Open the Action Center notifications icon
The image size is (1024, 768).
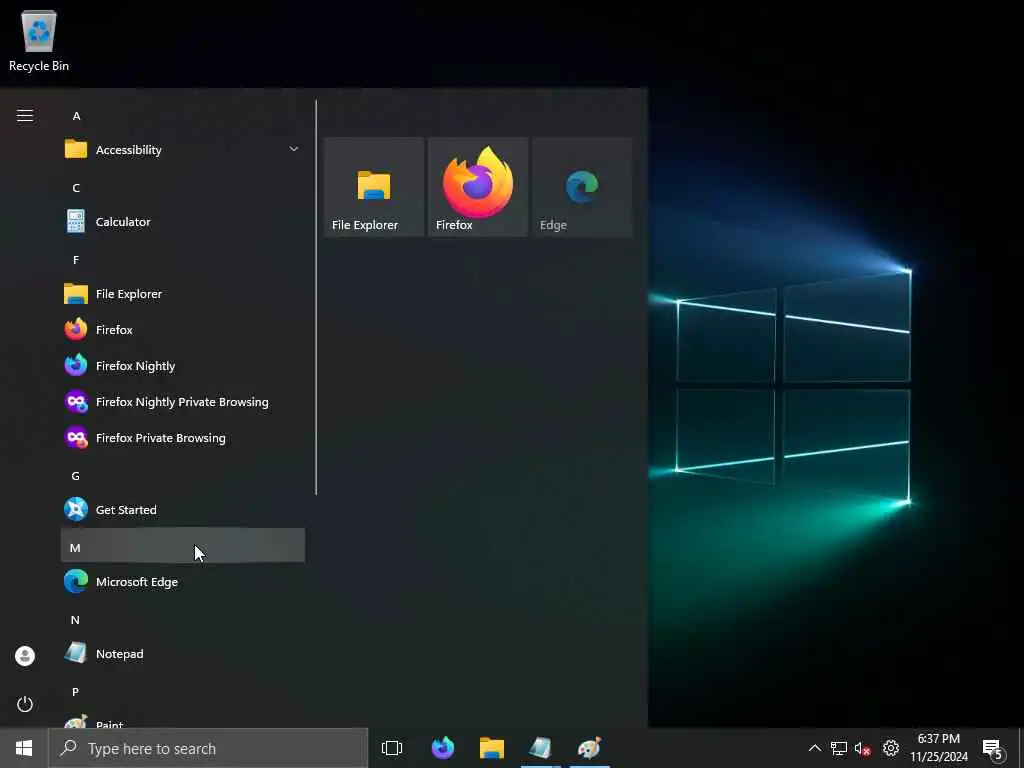(993, 748)
